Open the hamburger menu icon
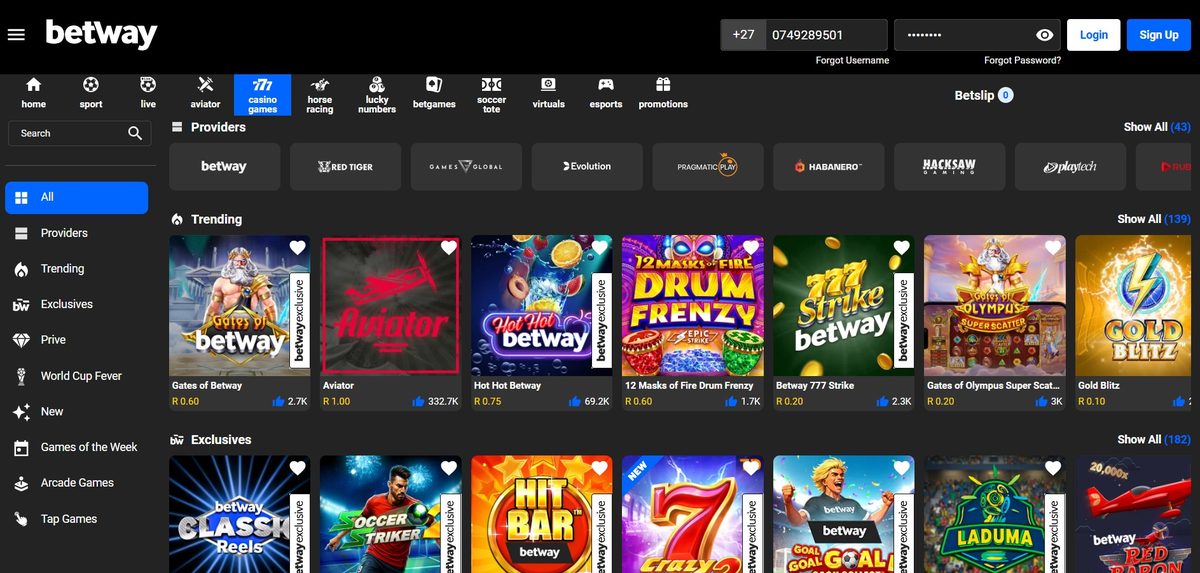This screenshot has height=573, width=1200. (16, 35)
